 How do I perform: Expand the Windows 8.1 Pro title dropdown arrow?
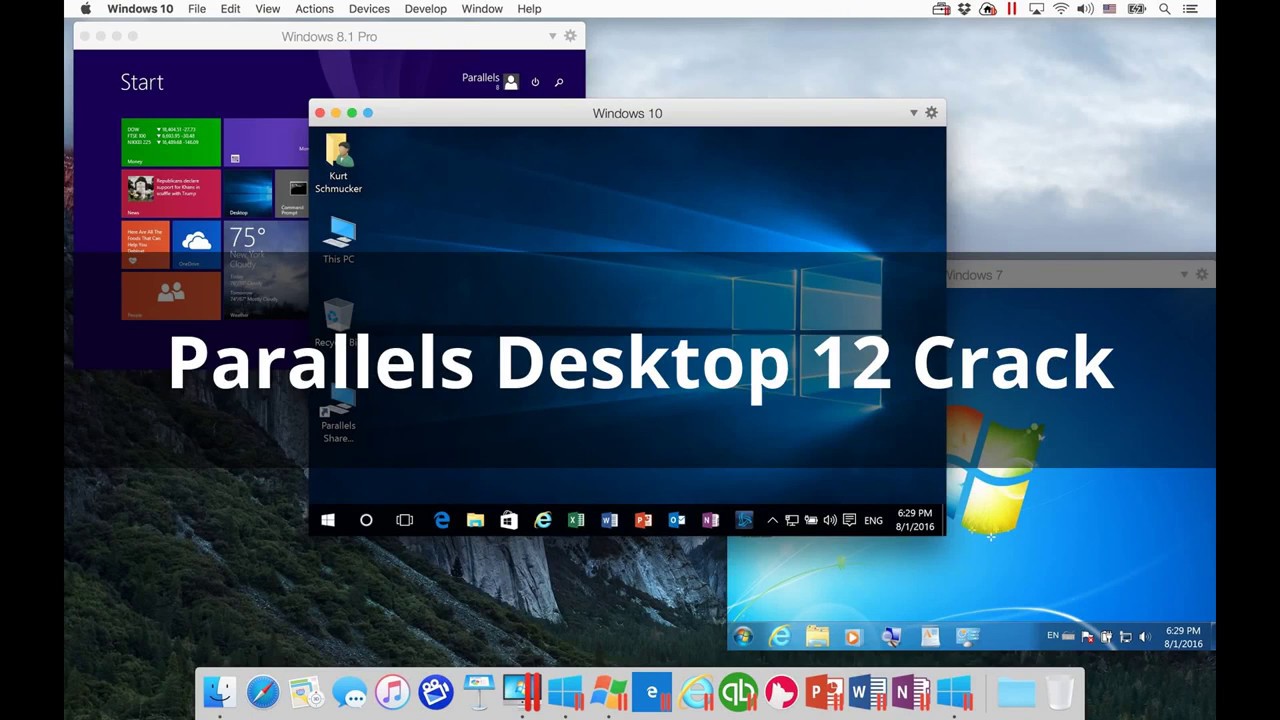tap(552, 36)
